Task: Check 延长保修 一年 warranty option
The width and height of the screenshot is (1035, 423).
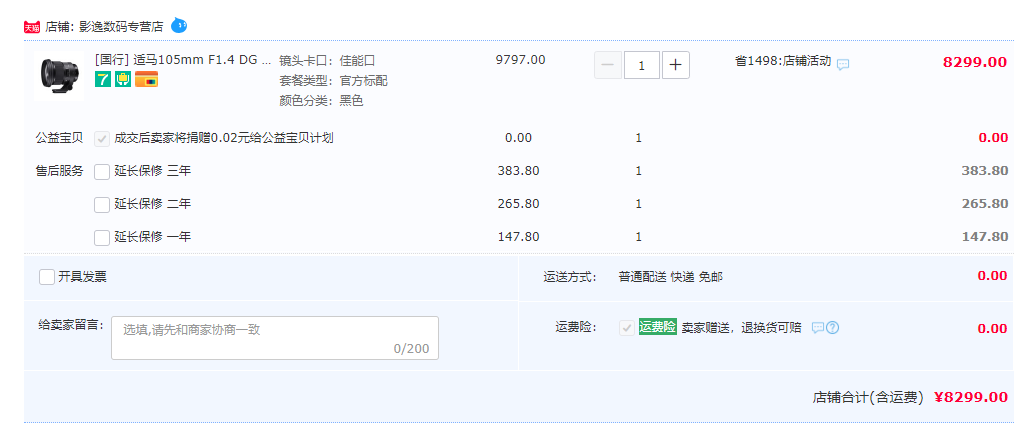Action: [x=102, y=238]
